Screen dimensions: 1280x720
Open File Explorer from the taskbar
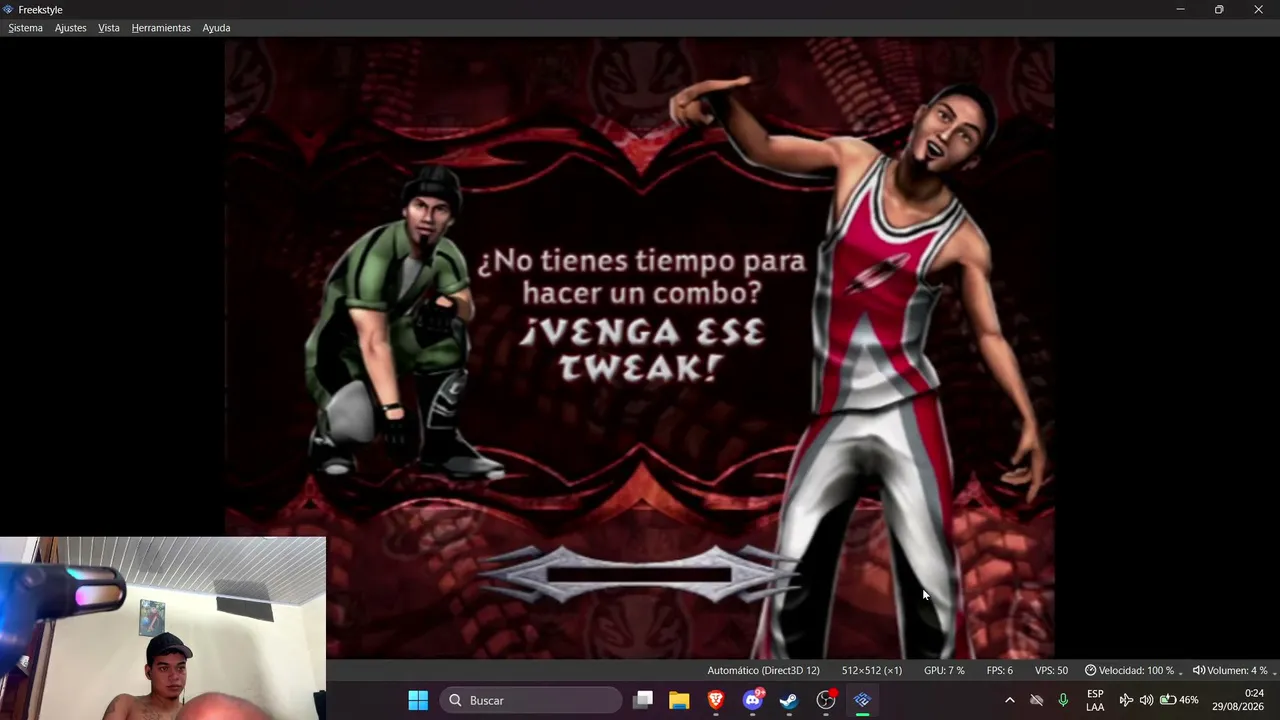679,700
